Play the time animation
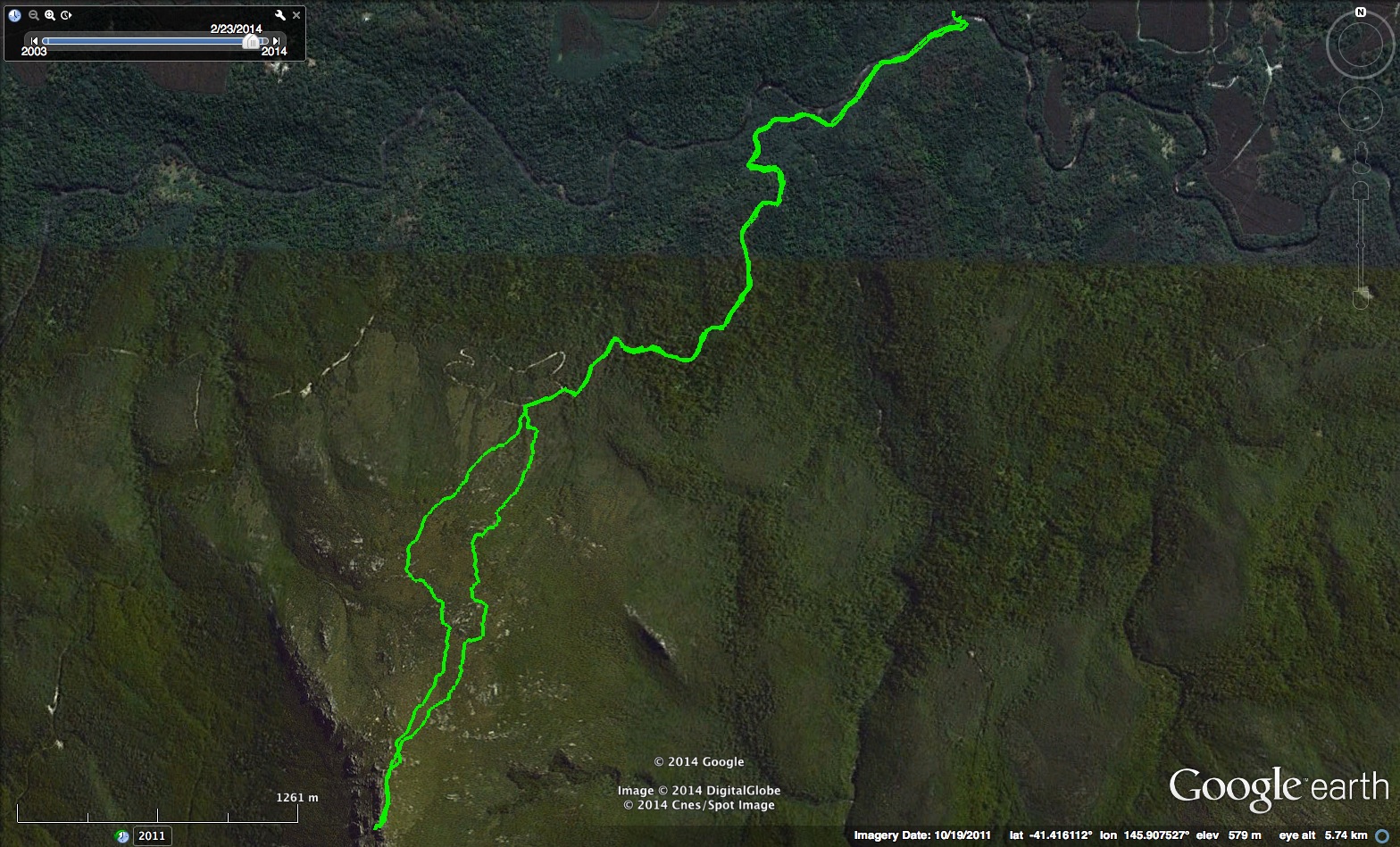1400x847 pixels. pos(67,15)
